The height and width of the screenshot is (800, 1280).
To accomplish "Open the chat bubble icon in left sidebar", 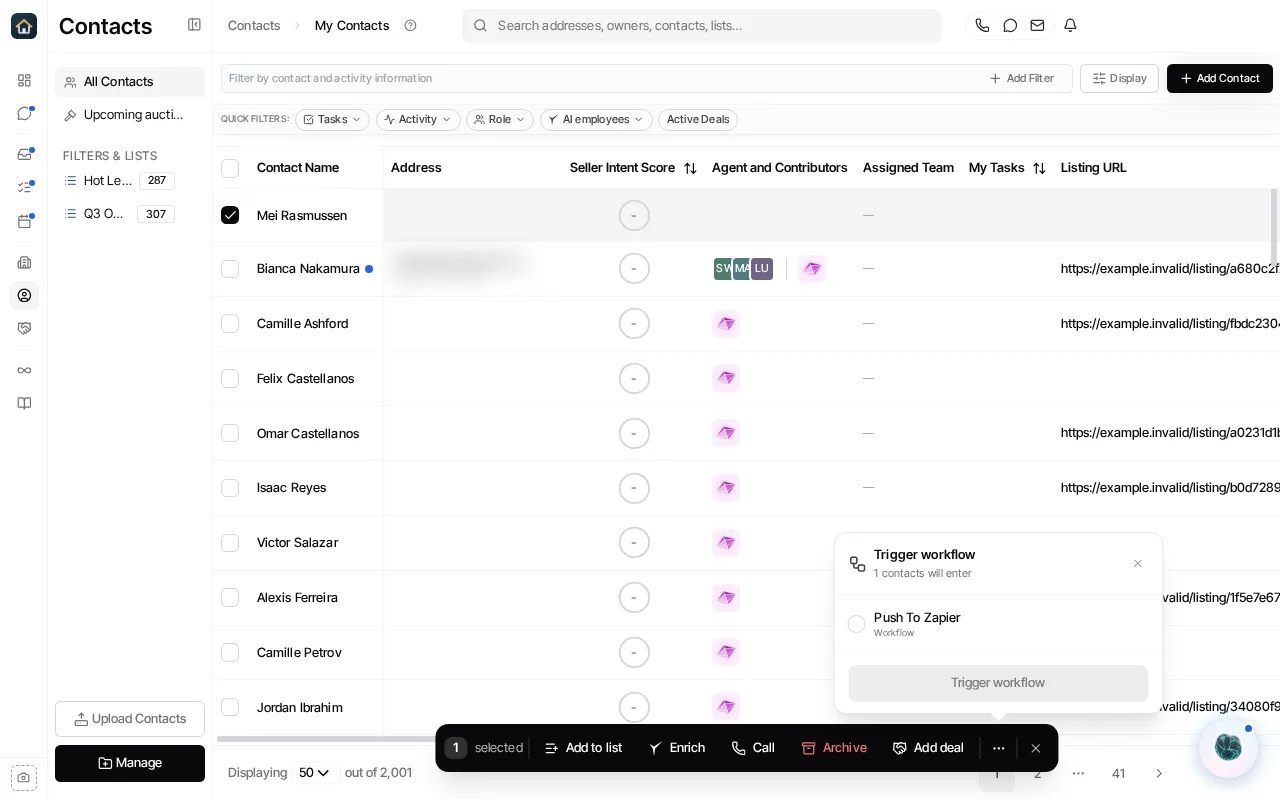I will tap(24, 113).
